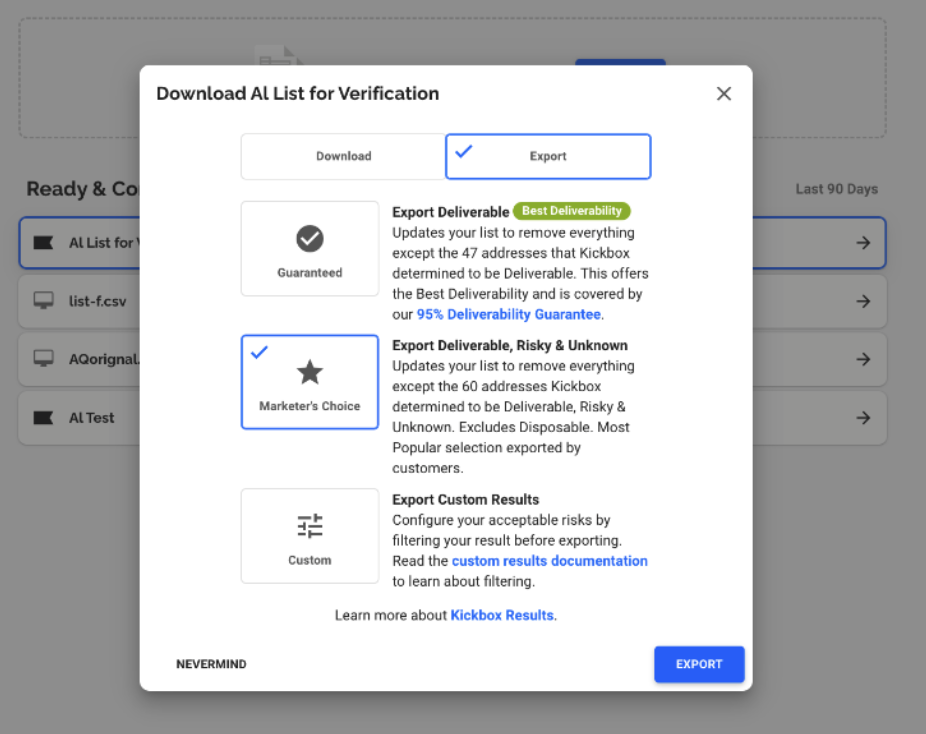The image size is (926, 734).
Task: Click the Export Custom Results heading
Action: (x=465, y=499)
